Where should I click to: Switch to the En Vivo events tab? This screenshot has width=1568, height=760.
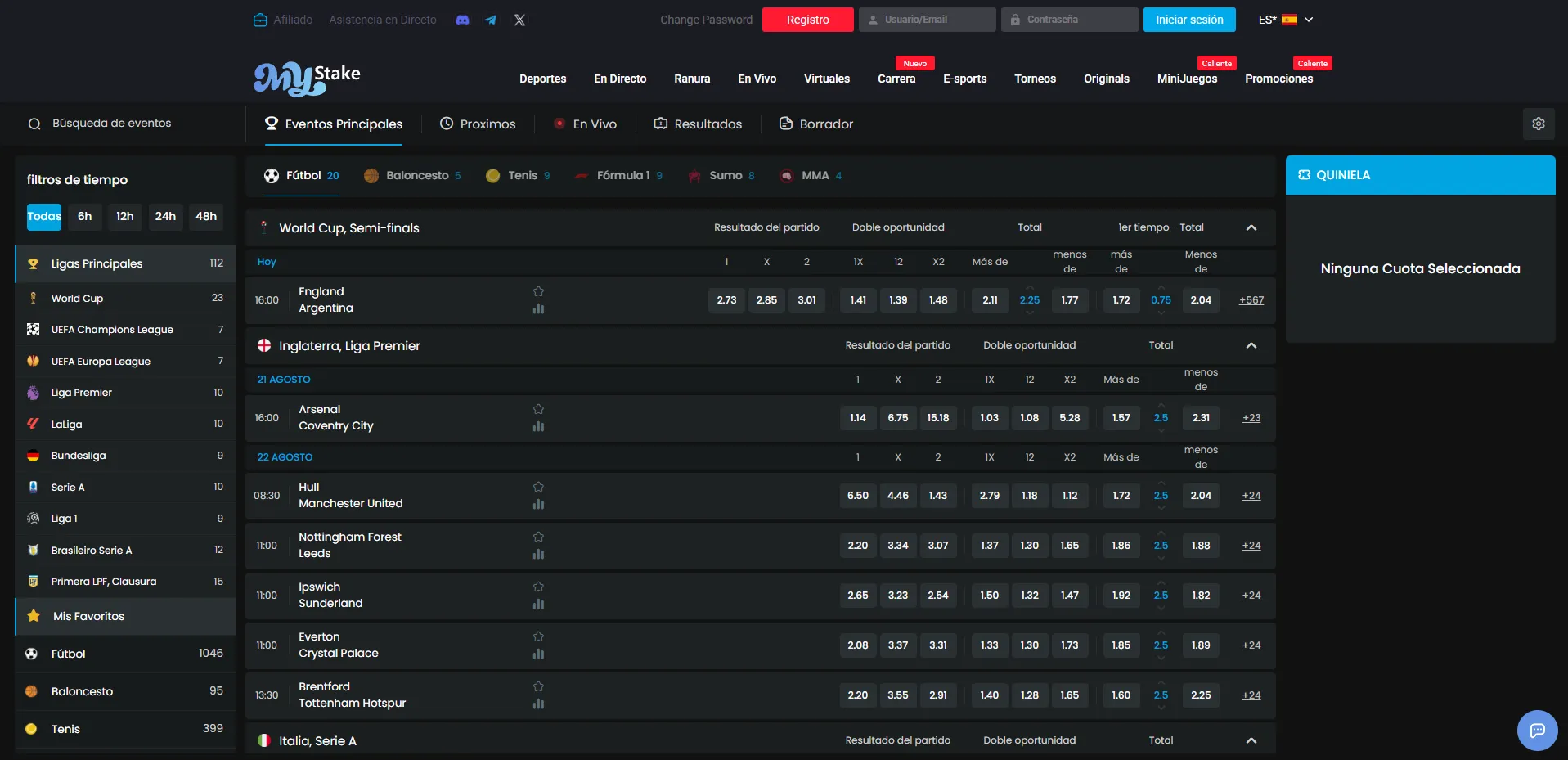(x=585, y=124)
